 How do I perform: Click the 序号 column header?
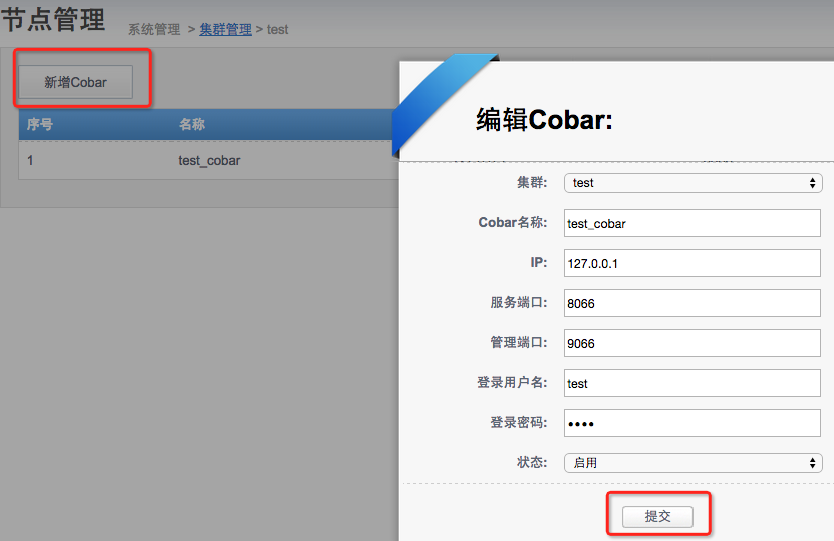click(40, 124)
